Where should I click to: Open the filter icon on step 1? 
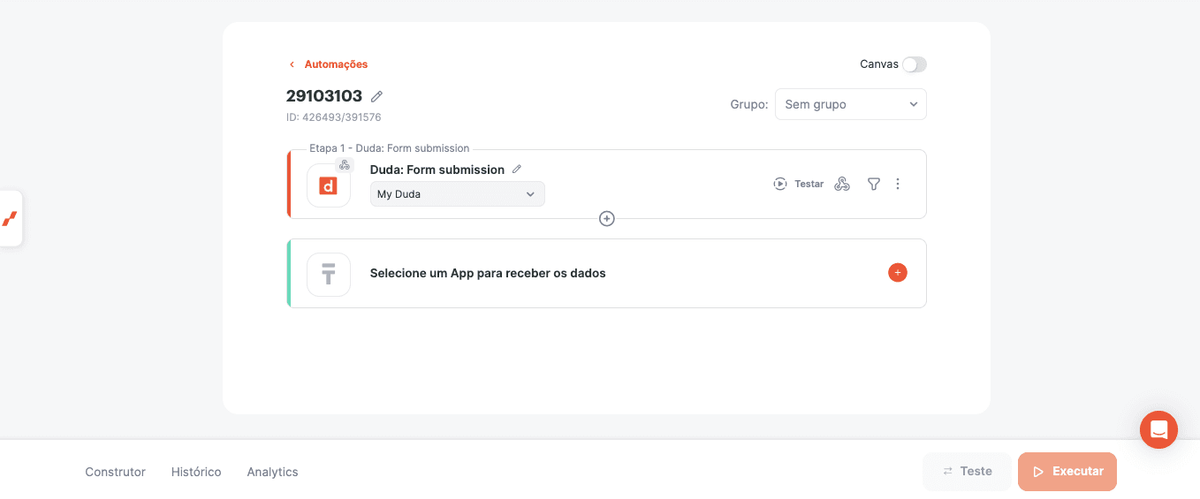(873, 184)
